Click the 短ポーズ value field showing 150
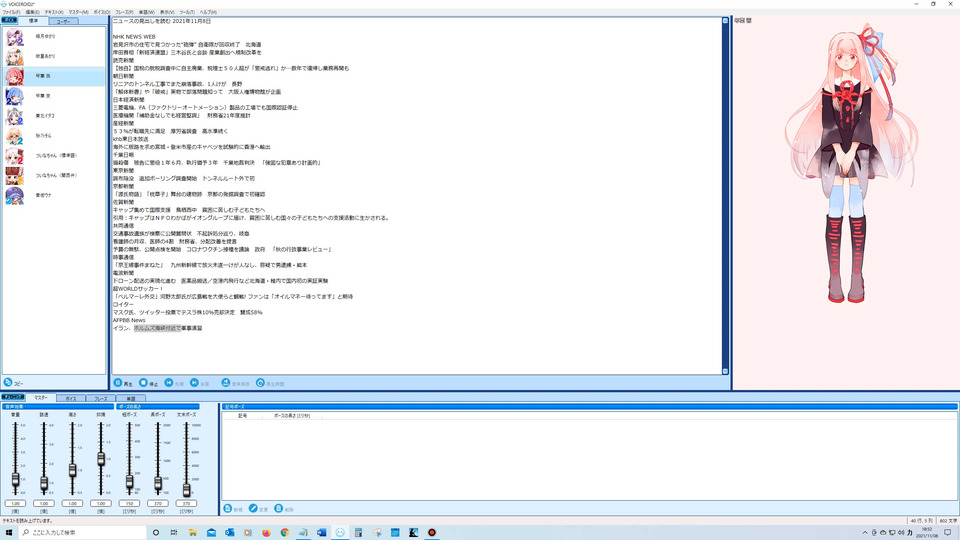960x540 pixels. 129,503
